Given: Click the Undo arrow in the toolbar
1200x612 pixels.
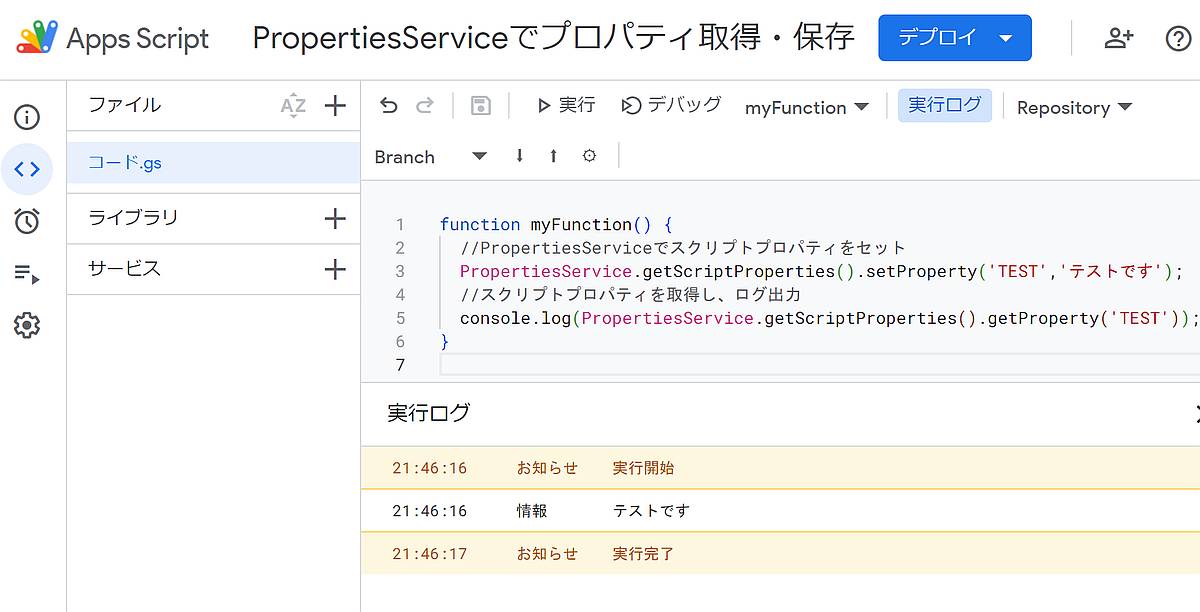Looking at the screenshot, I should tap(390, 107).
